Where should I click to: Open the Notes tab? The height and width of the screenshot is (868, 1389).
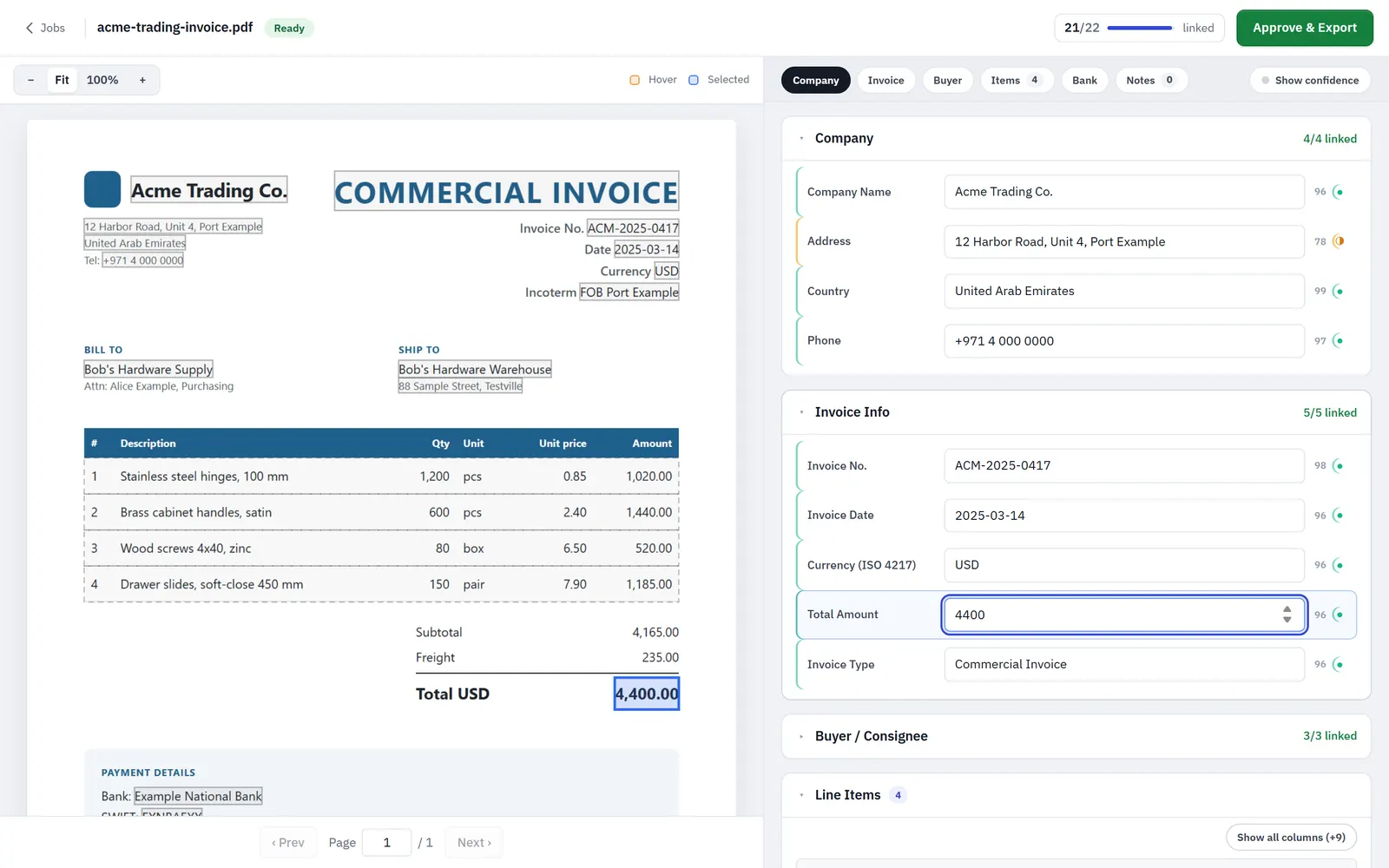1151,80
